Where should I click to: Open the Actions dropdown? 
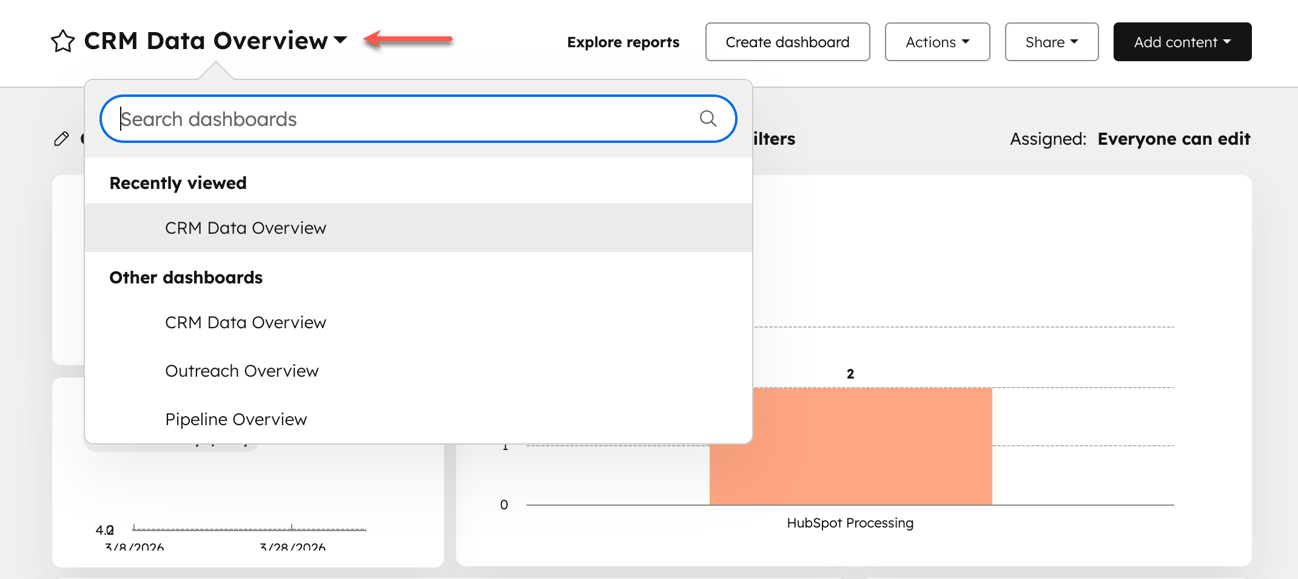[x=937, y=42]
